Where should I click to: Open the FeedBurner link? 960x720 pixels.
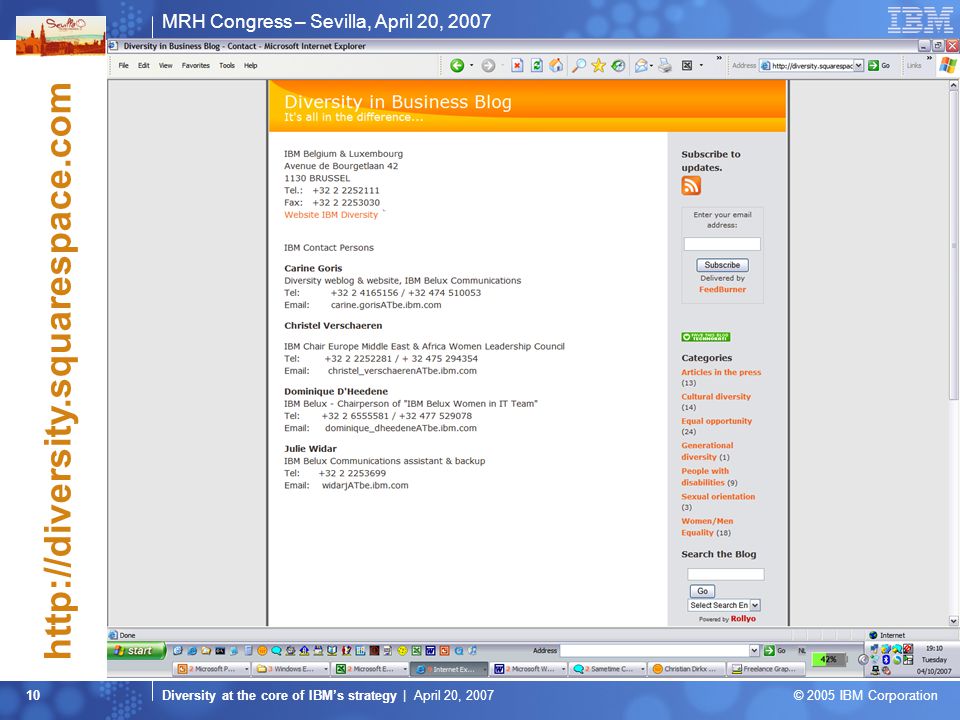722,290
